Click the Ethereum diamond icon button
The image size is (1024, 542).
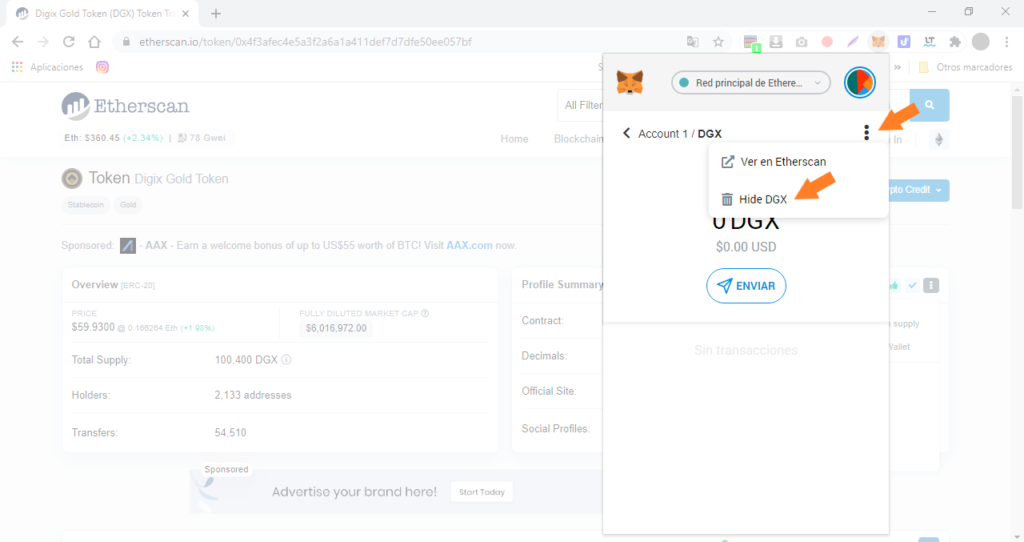939,139
